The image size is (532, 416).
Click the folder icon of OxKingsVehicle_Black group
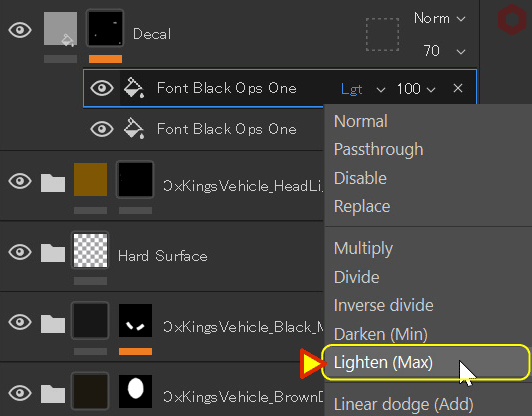53,324
